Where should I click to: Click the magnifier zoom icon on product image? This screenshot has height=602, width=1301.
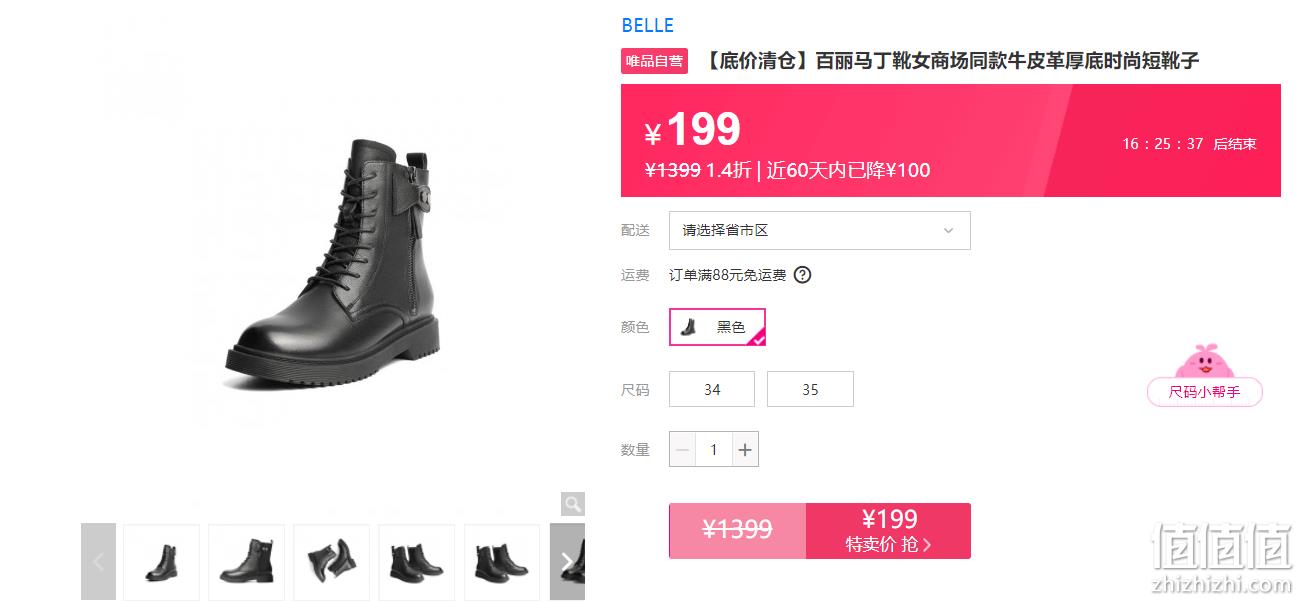pos(573,504)
